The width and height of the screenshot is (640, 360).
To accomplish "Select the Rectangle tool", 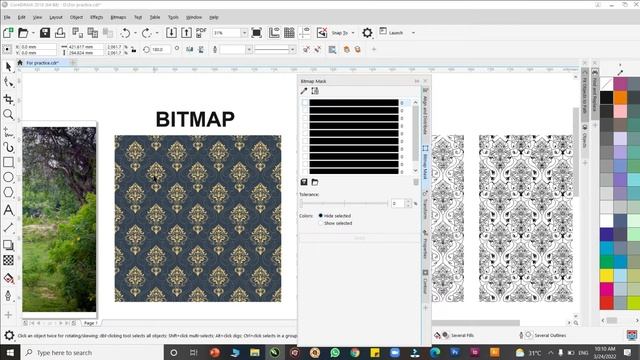I will coord(8,162).
